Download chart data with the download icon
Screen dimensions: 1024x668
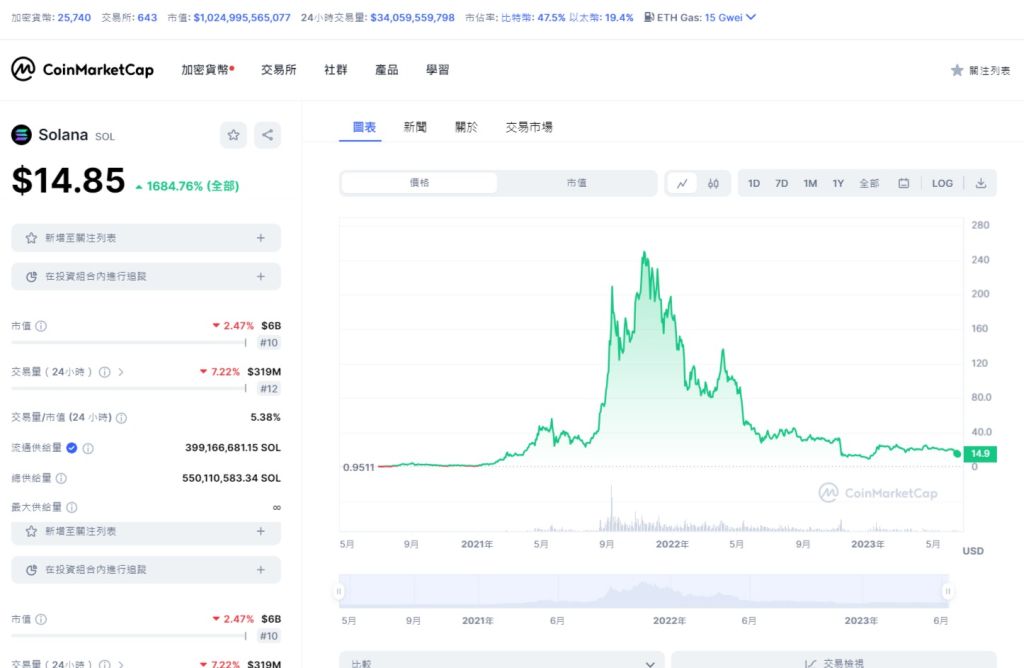click(980, 183)
